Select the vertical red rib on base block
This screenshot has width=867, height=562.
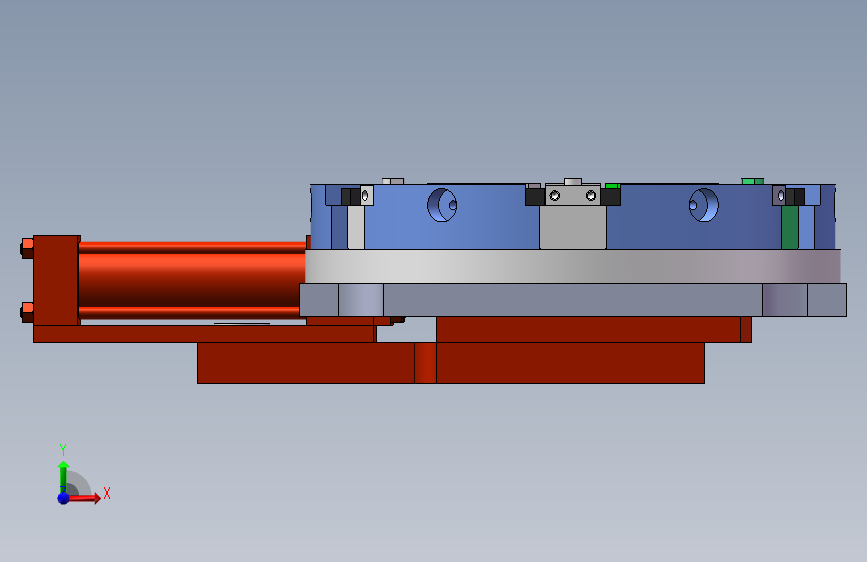(425, 363)
